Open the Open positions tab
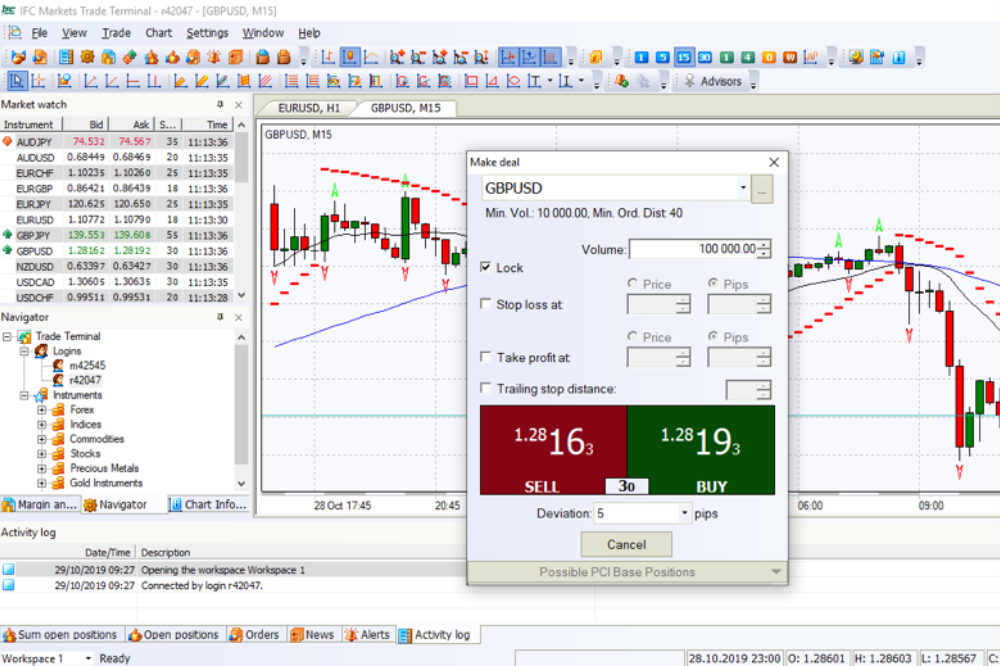 (x=173, y=635)
